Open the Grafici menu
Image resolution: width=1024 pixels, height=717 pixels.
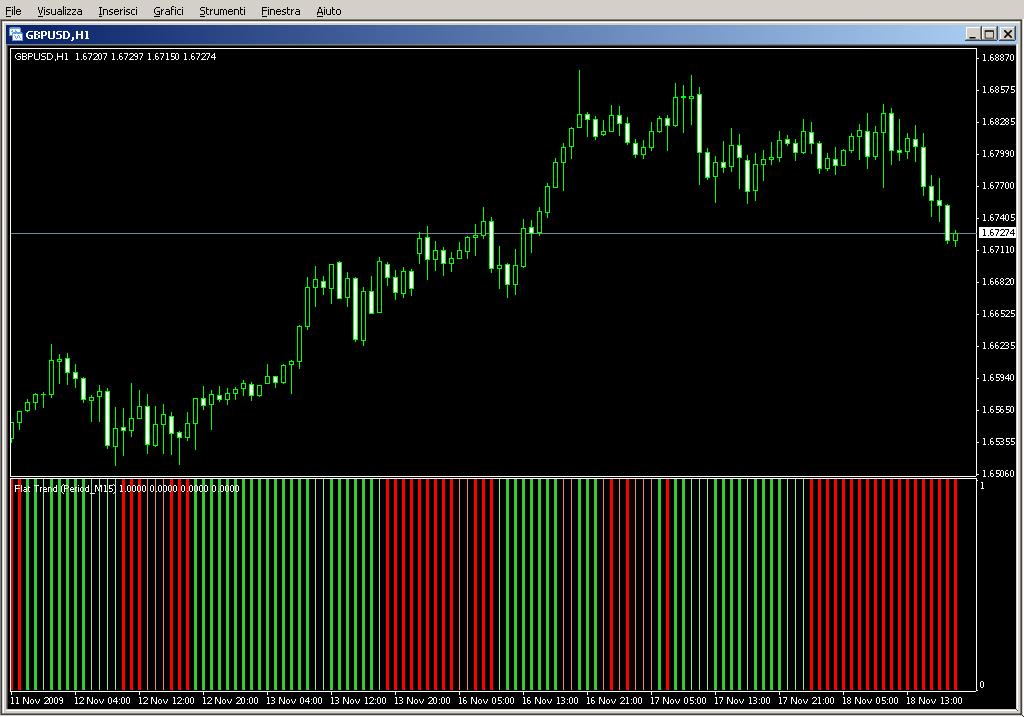click(x=168, y=11)
